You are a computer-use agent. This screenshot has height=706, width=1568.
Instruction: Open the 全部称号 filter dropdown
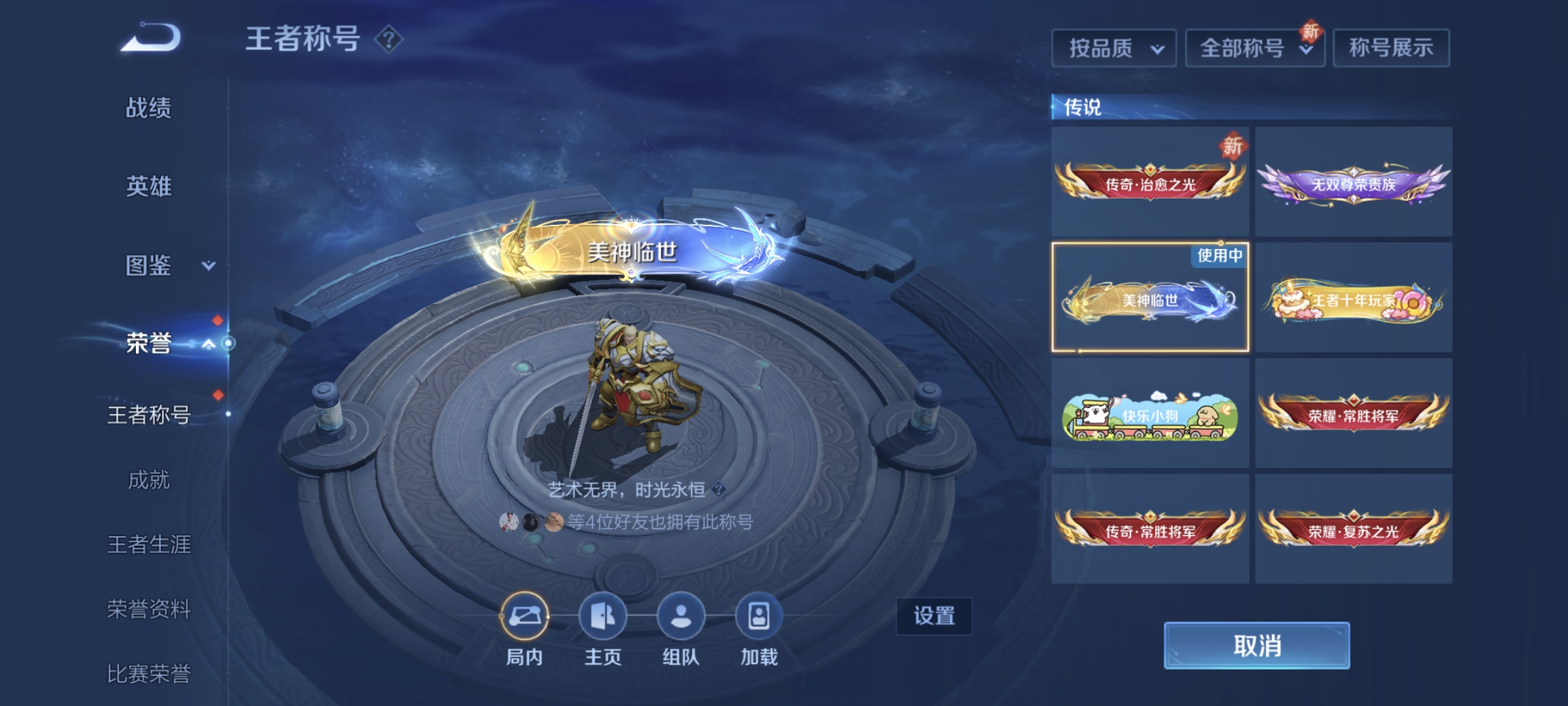(x=1255, y=48)
